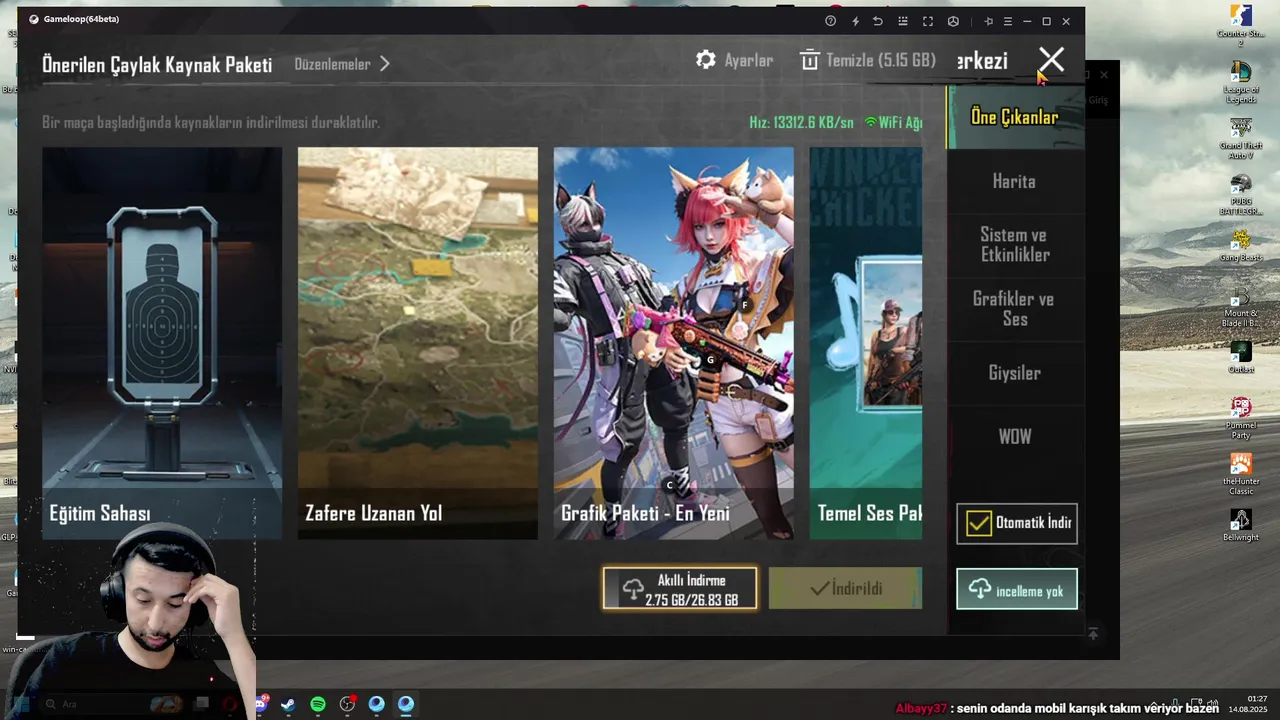Select the Temel Ses Paketi card
Viewport: 1280px width, 720px height.
click(866, 343)
